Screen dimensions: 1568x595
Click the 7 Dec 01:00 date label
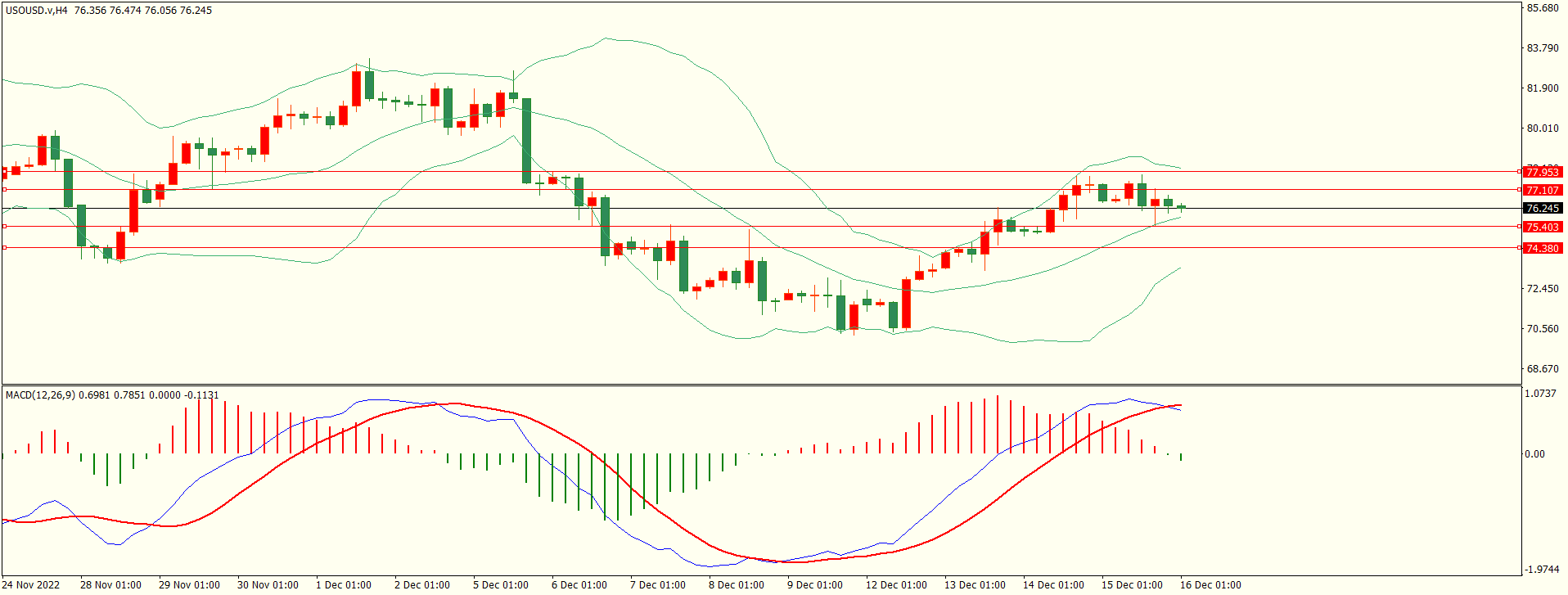click(x=658, y=585)
